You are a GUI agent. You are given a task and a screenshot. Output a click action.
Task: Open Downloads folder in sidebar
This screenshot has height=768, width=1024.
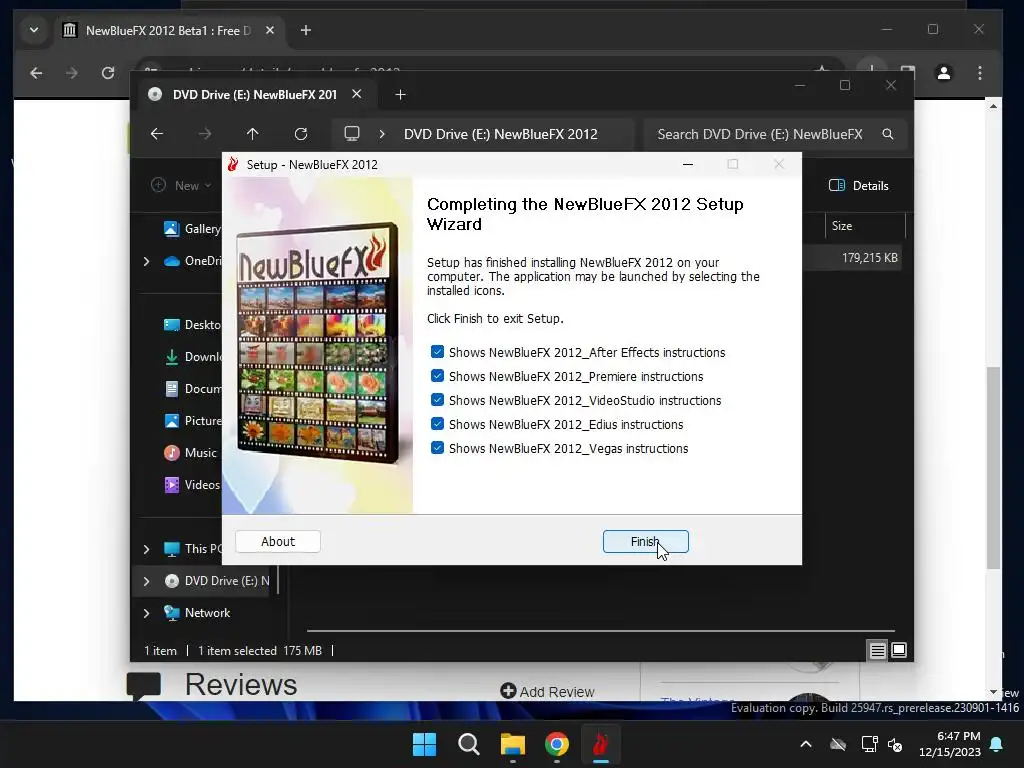[192, 357]
